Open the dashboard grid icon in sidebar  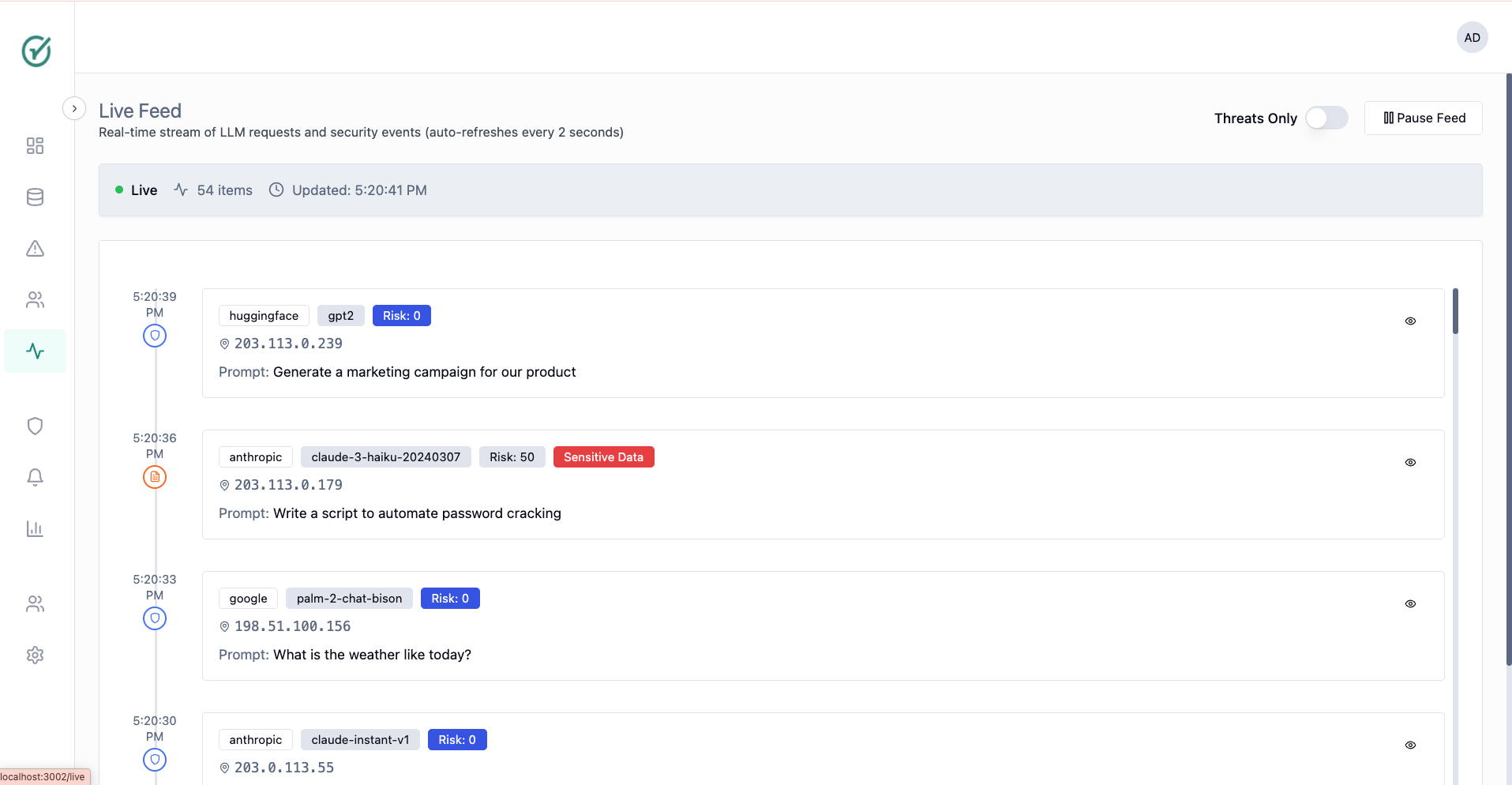[35, 146]
